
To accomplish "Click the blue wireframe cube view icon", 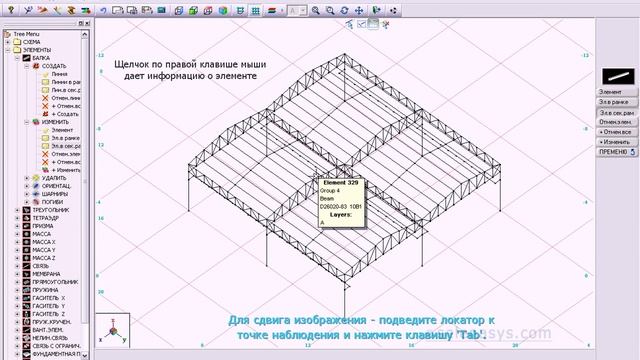I will point(179,10).
